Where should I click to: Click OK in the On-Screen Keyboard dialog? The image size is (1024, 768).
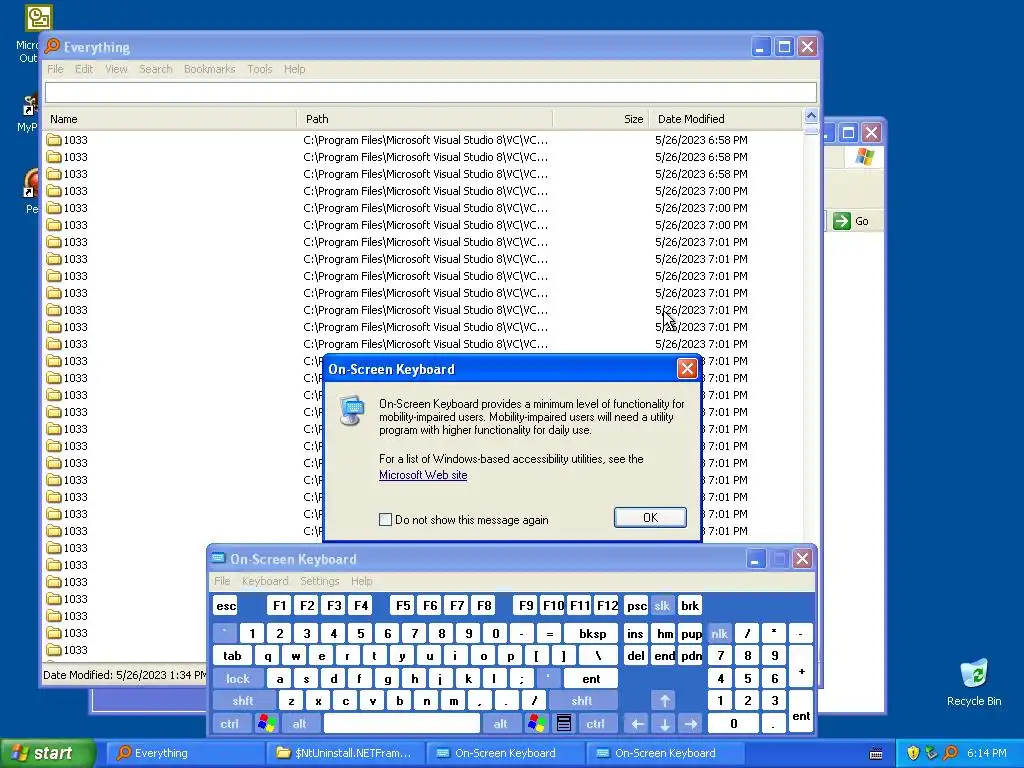pos(650,517)
